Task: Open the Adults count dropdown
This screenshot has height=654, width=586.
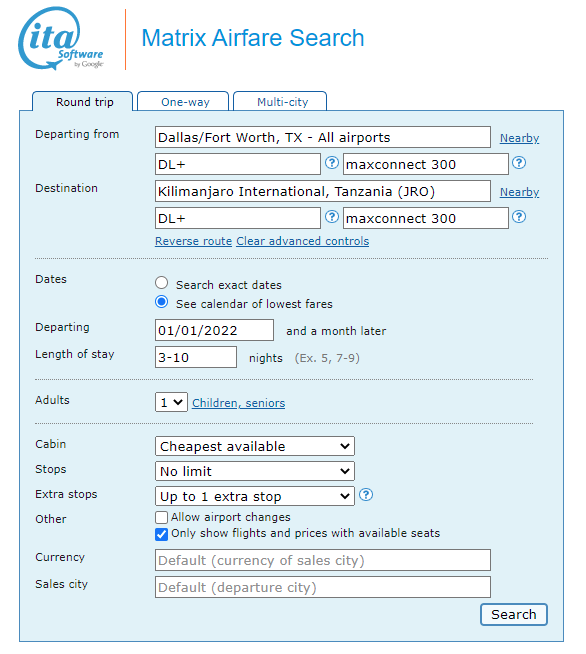Action: coord(171,402)
